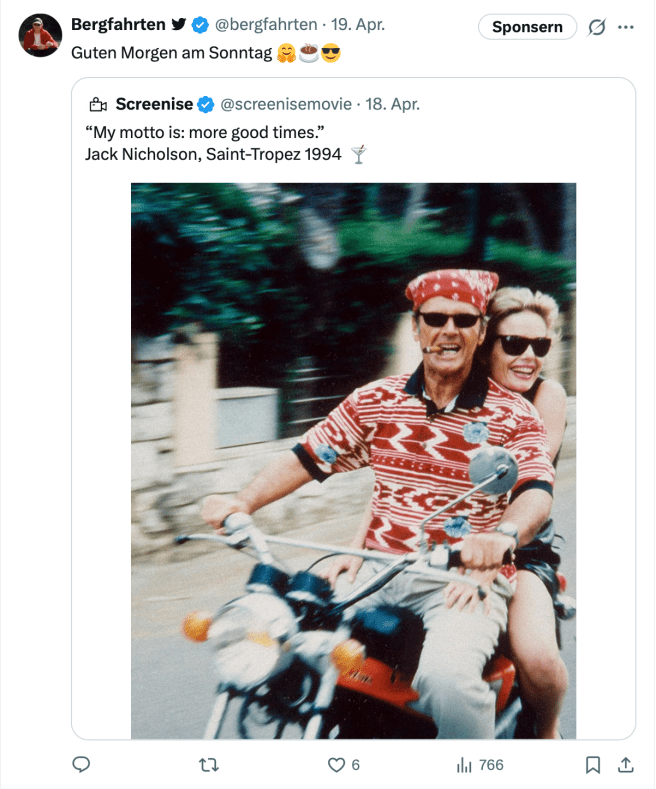Click the 19. Apr. timestamp

[x=358, y=24]
